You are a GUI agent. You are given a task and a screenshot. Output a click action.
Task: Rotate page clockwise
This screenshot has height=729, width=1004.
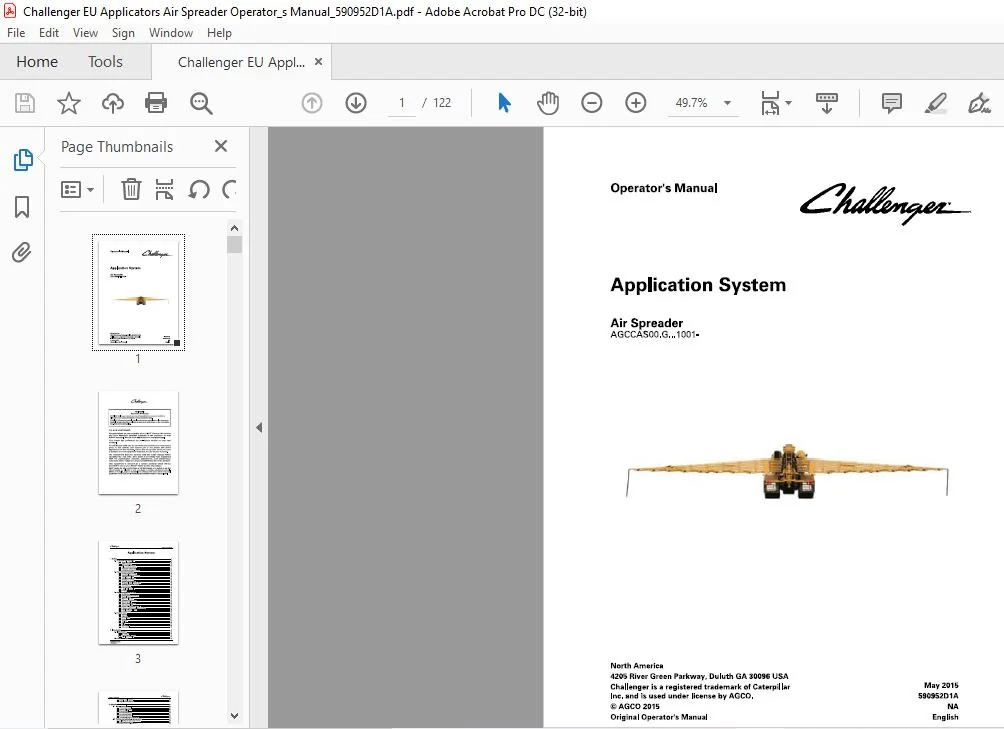(229, 189)
